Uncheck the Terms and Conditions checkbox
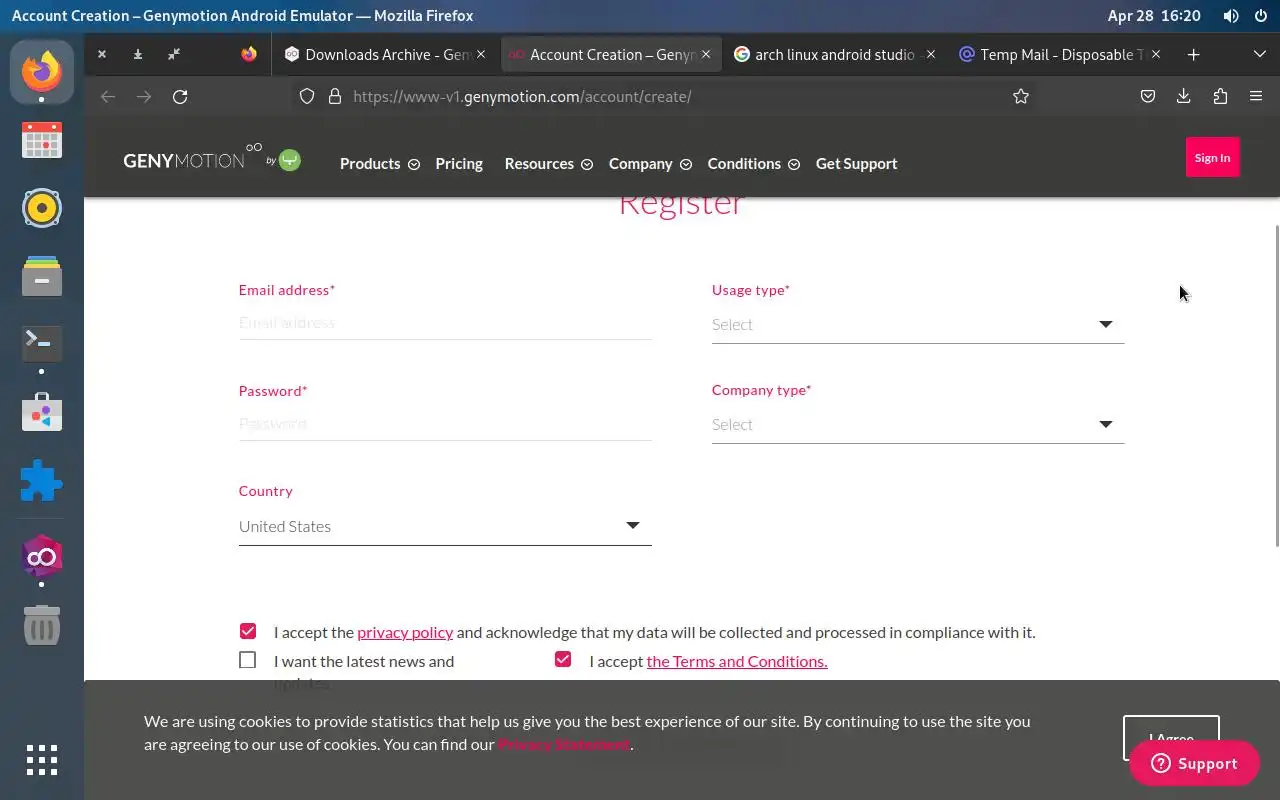 (x=563, y=659)
